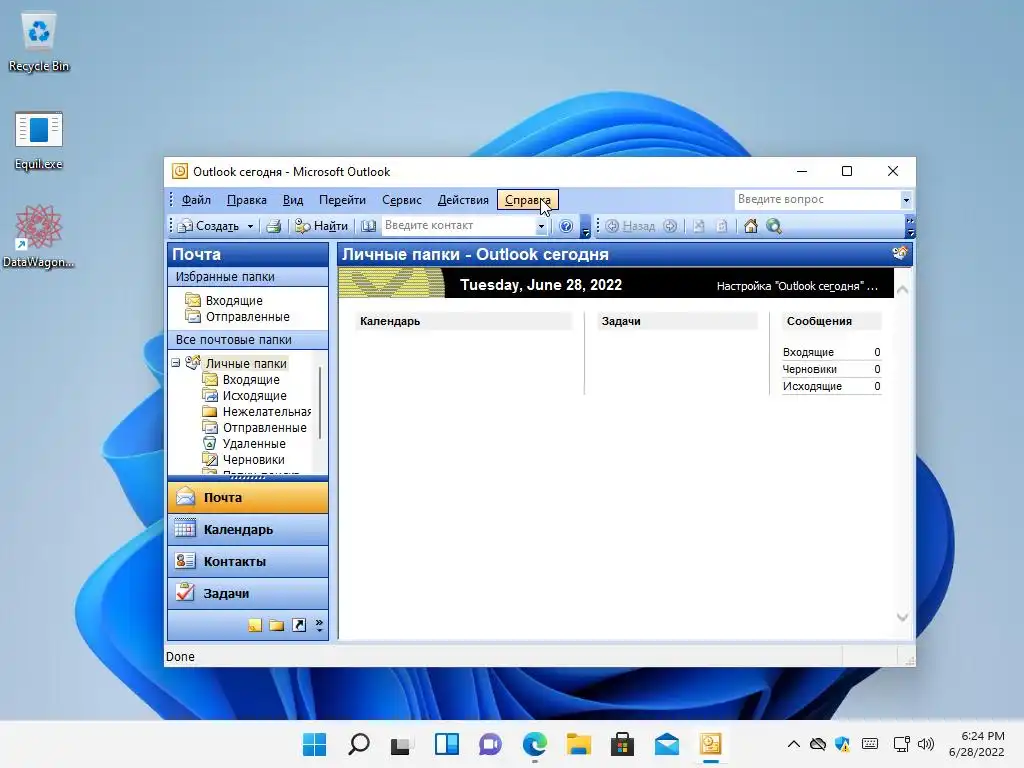The height and width of the screenshot is (768, 1024).
Task: Open the Действия menu
Action: [x=463, y=200]
